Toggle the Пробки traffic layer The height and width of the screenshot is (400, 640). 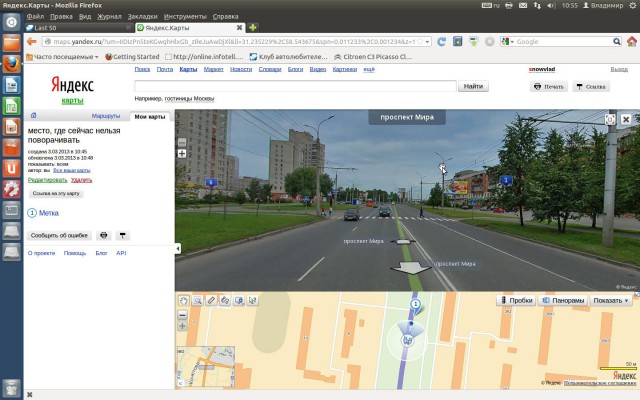tap(516, 300)
